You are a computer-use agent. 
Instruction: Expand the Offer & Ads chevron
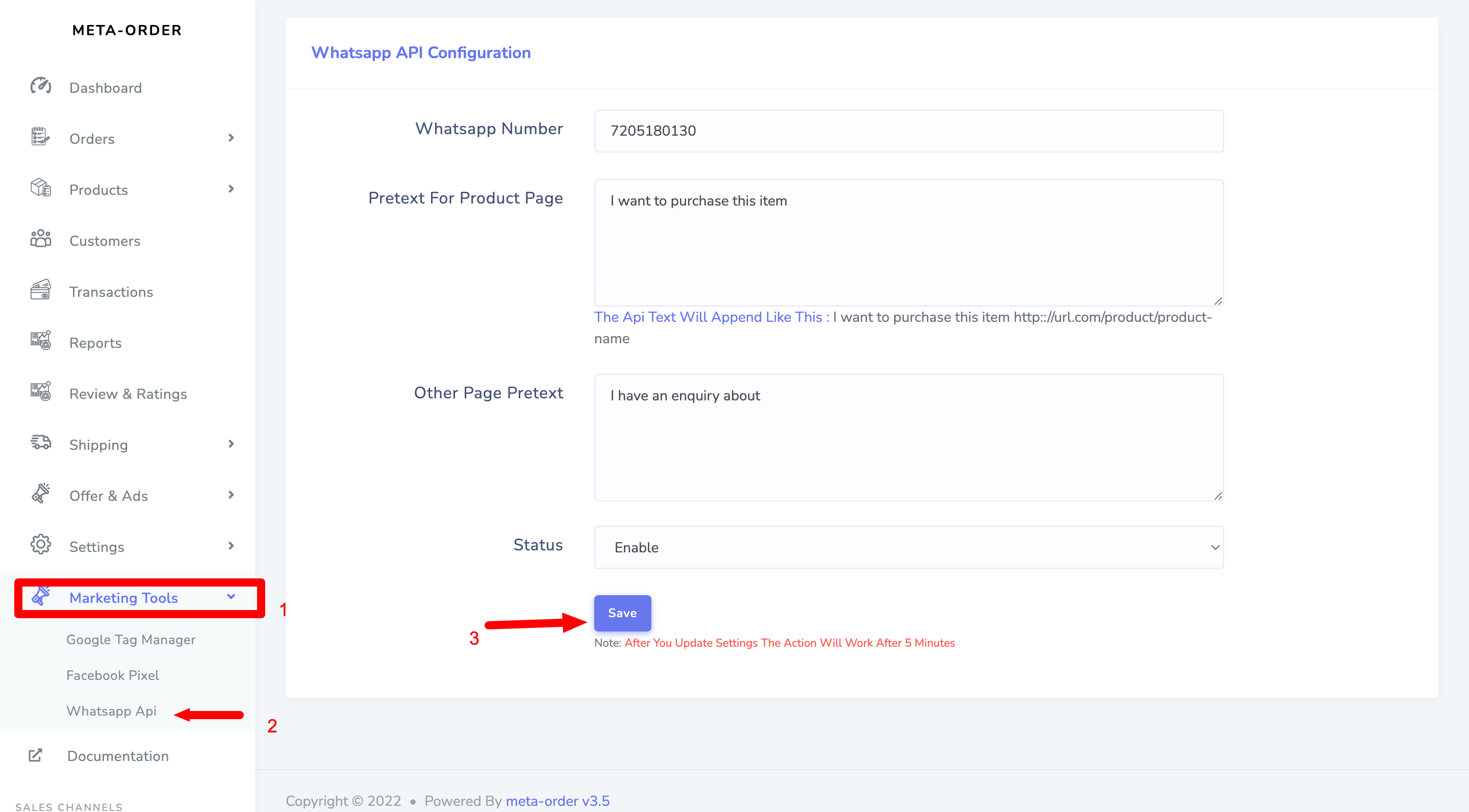click(x=231, y=495)
